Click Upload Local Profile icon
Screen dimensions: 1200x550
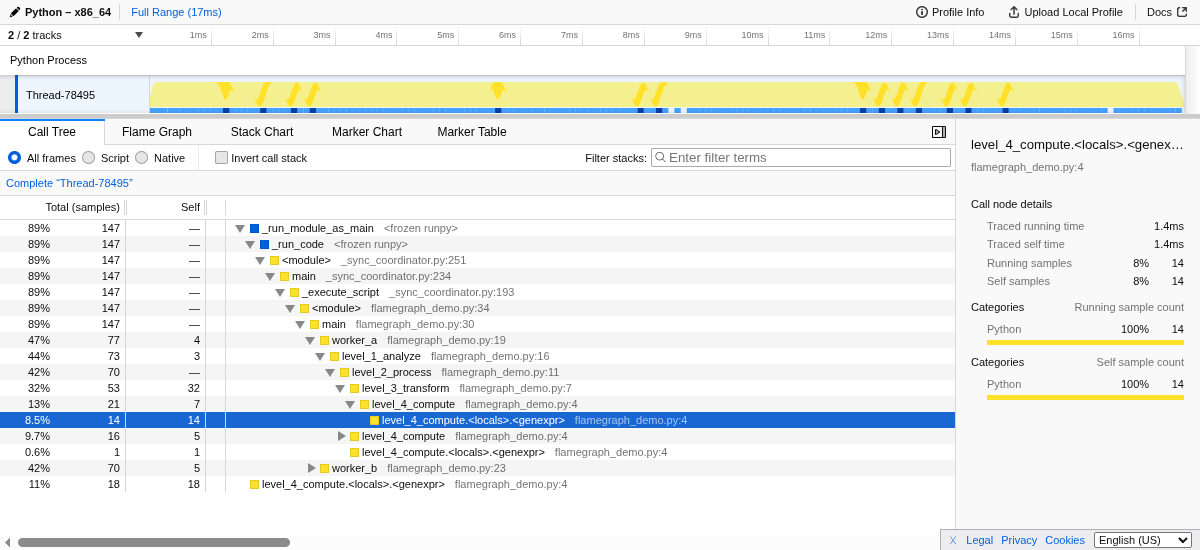pyautogui.click(x=1014, y=12)
